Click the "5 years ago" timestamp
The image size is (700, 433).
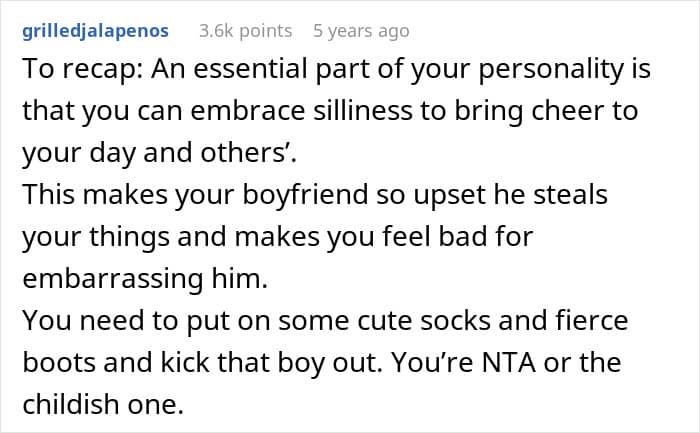(x=361, y=31)
